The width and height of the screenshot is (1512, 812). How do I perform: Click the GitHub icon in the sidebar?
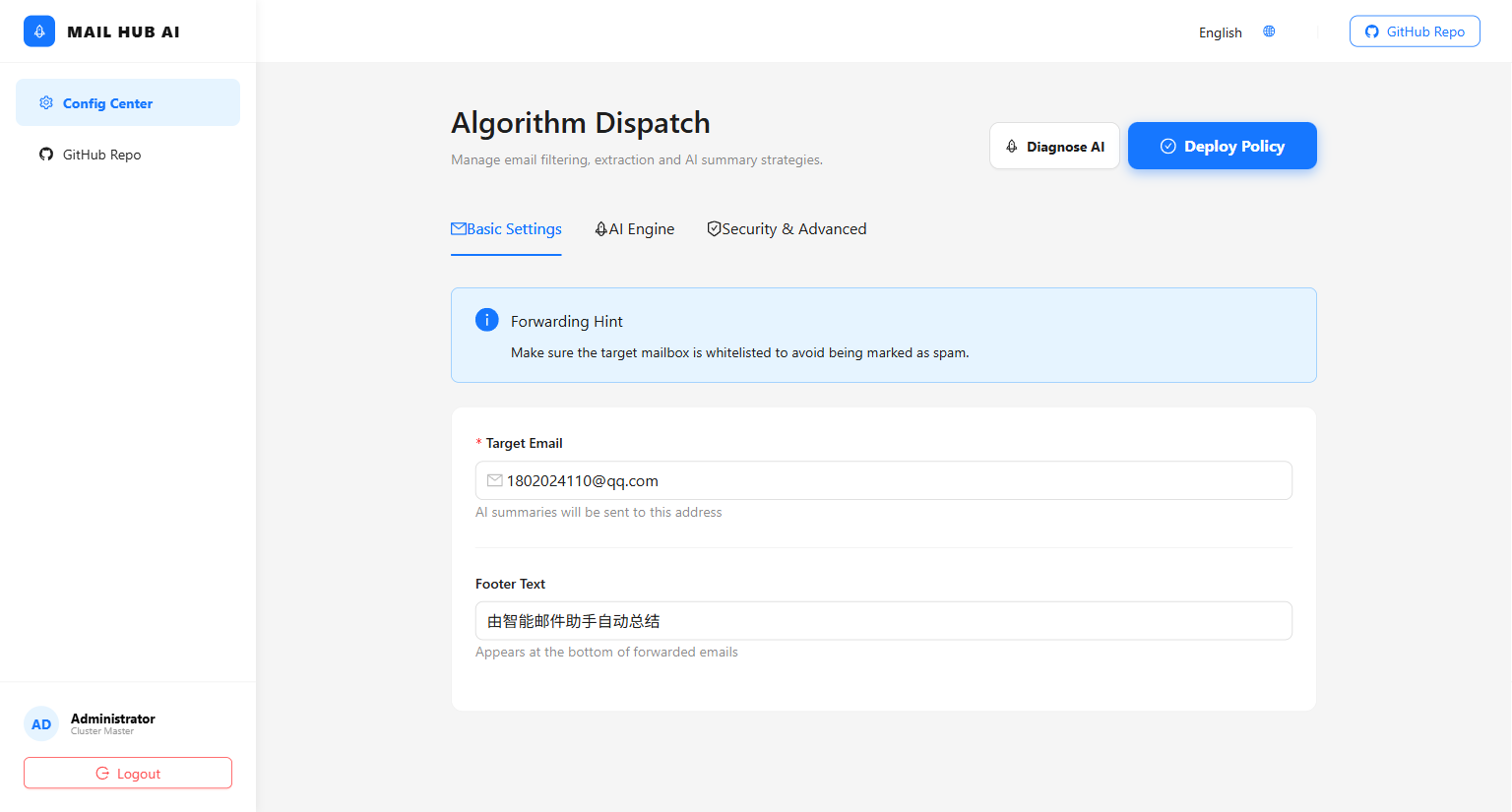(x=46, y=155)
